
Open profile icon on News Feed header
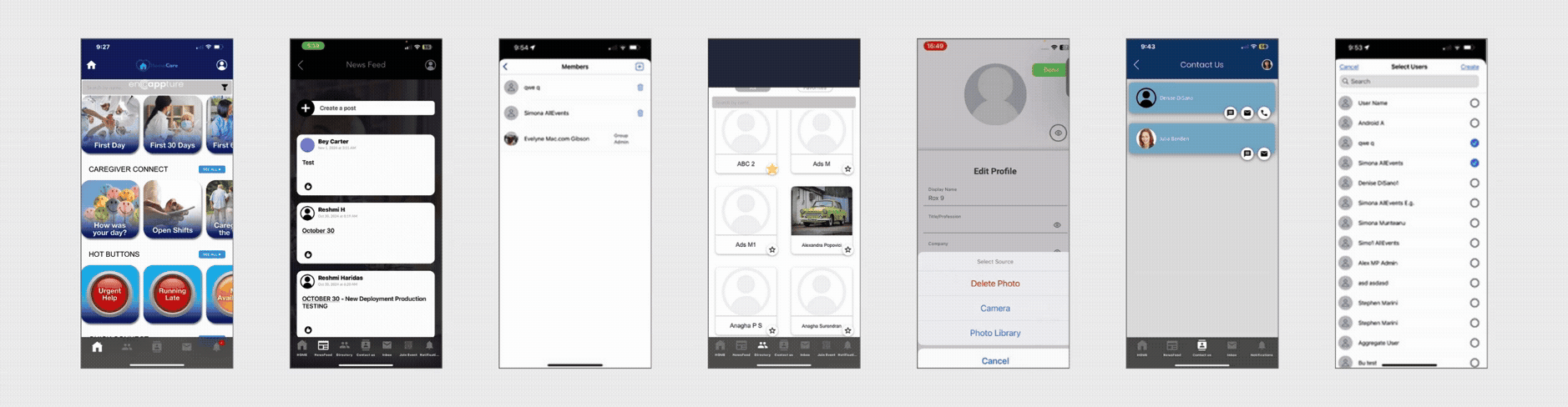tap(430, 65)
